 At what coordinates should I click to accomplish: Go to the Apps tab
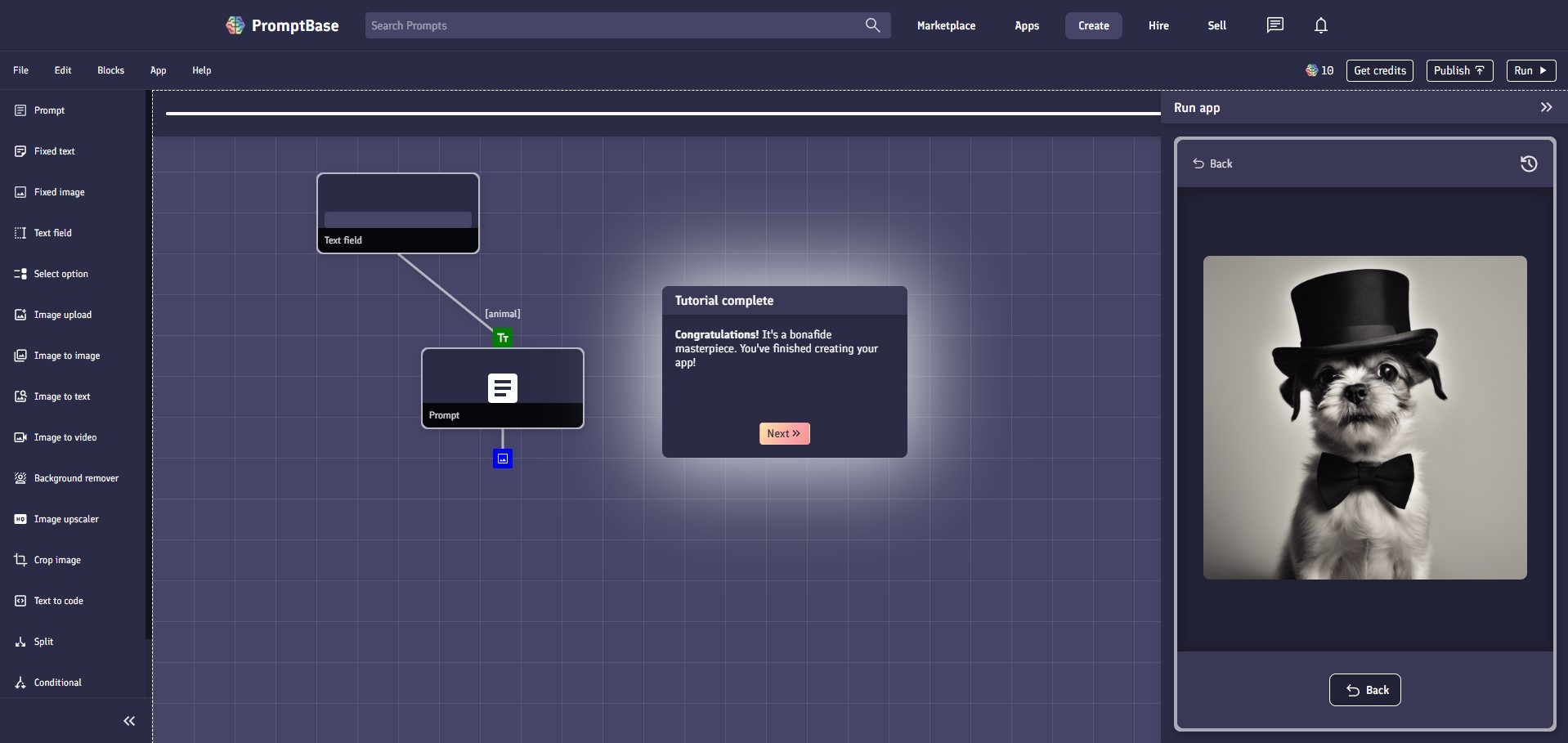(x=1027, y=25)
